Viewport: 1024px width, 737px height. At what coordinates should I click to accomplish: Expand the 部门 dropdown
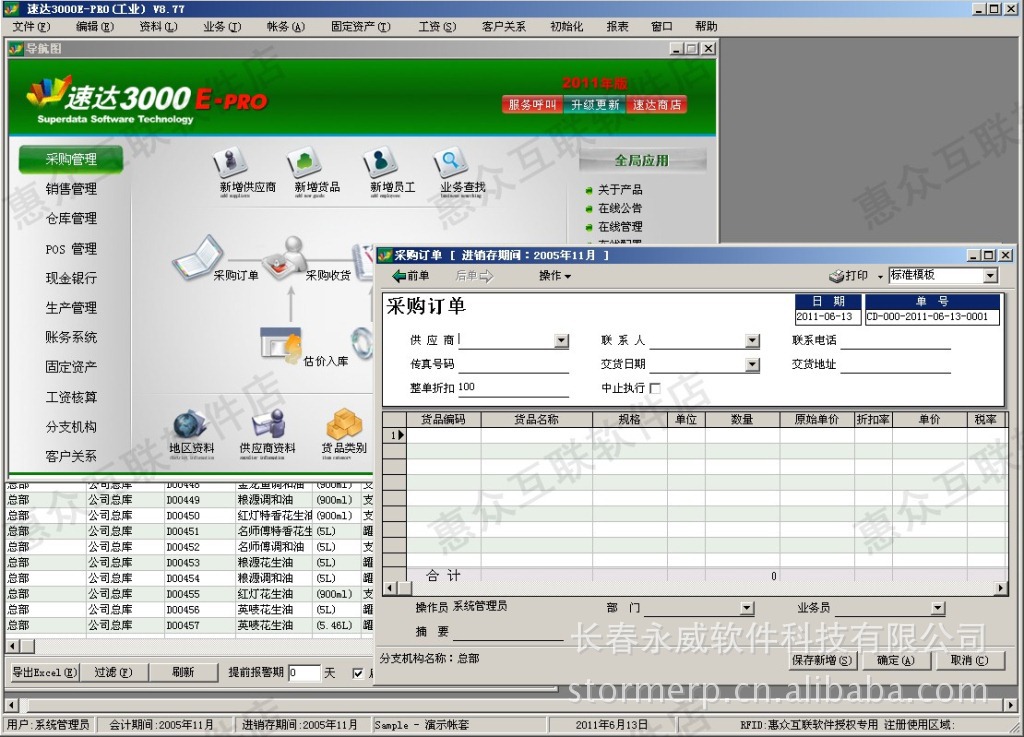747,608
